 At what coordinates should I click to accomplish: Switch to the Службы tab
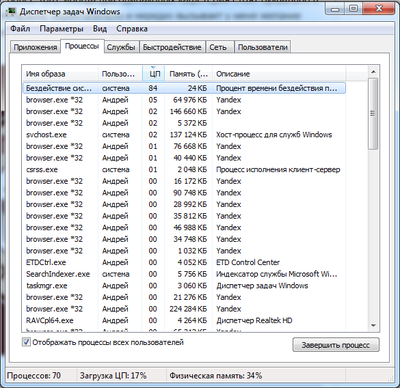tap(121, 47)
